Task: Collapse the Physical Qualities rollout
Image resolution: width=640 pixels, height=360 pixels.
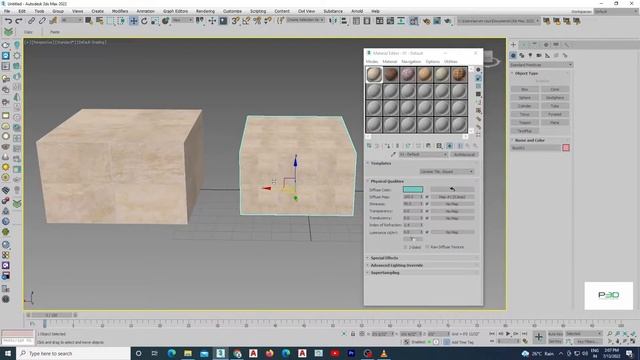Action: point(422,181)
